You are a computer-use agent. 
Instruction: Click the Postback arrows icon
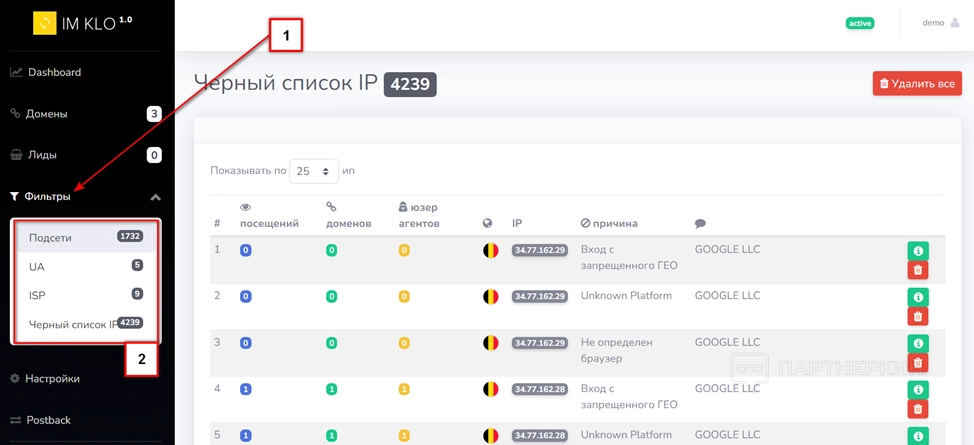16,420
